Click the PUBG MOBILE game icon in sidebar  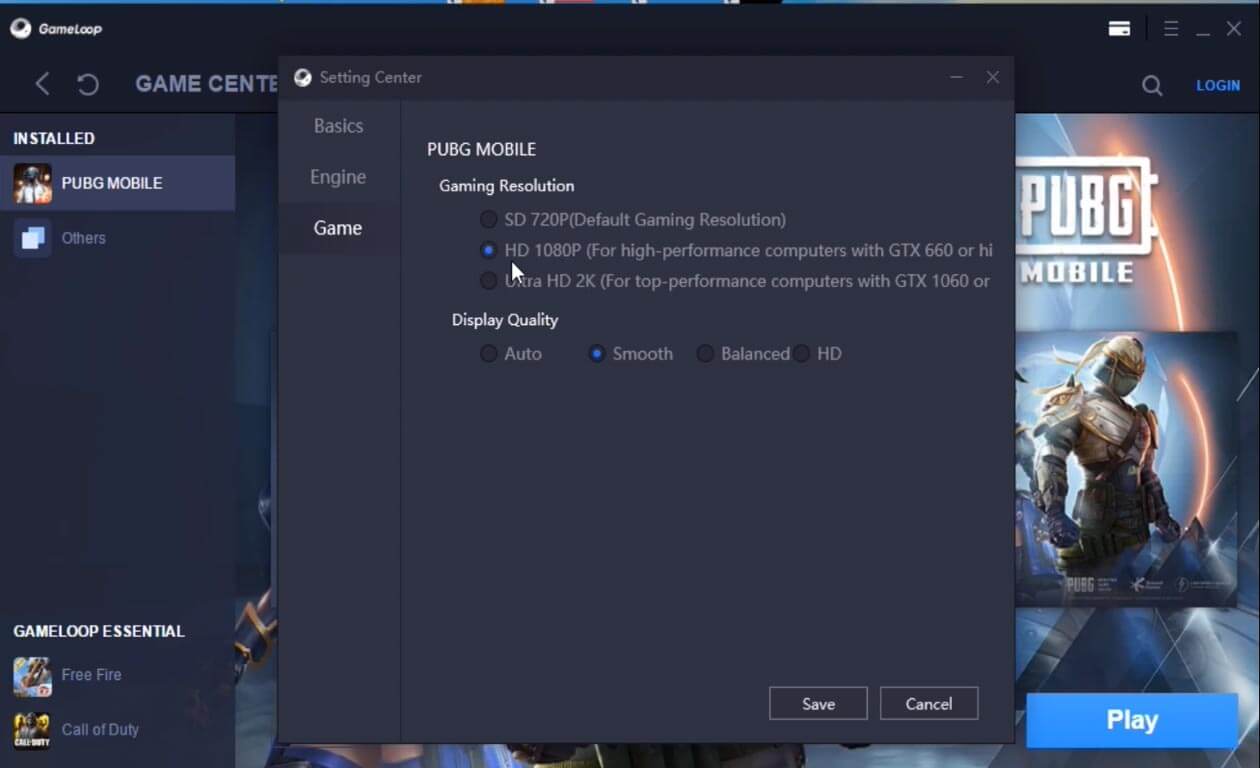pyautogui.click(x=32, y=183)
